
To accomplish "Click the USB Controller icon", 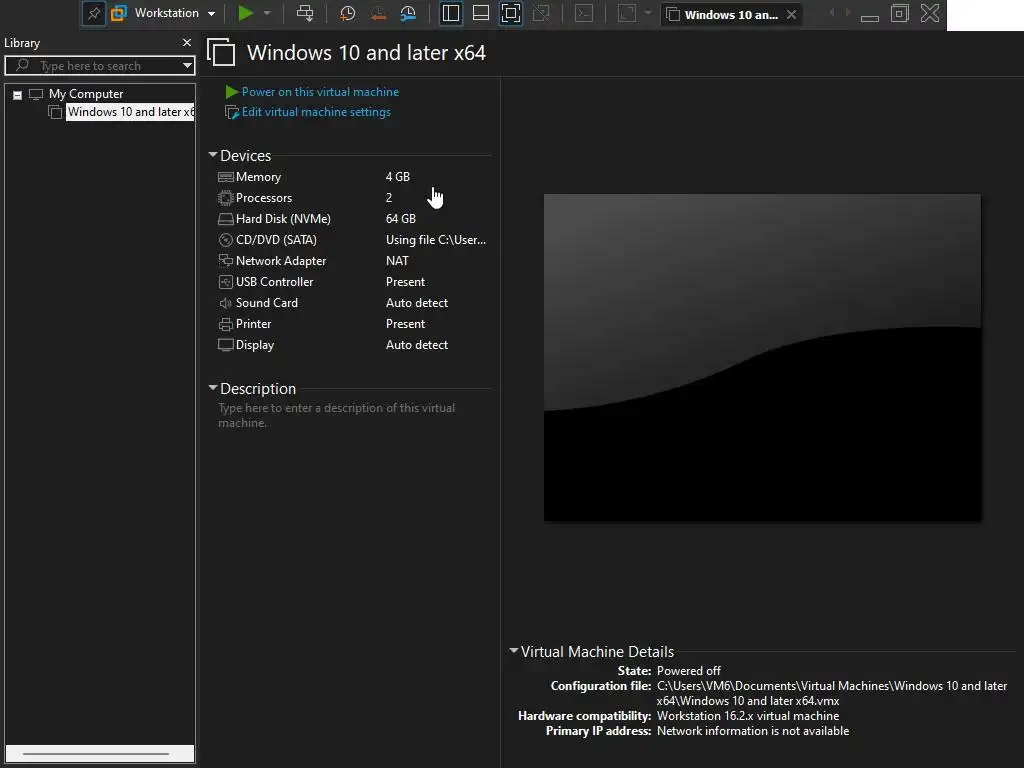I will (x=226, y=281).
